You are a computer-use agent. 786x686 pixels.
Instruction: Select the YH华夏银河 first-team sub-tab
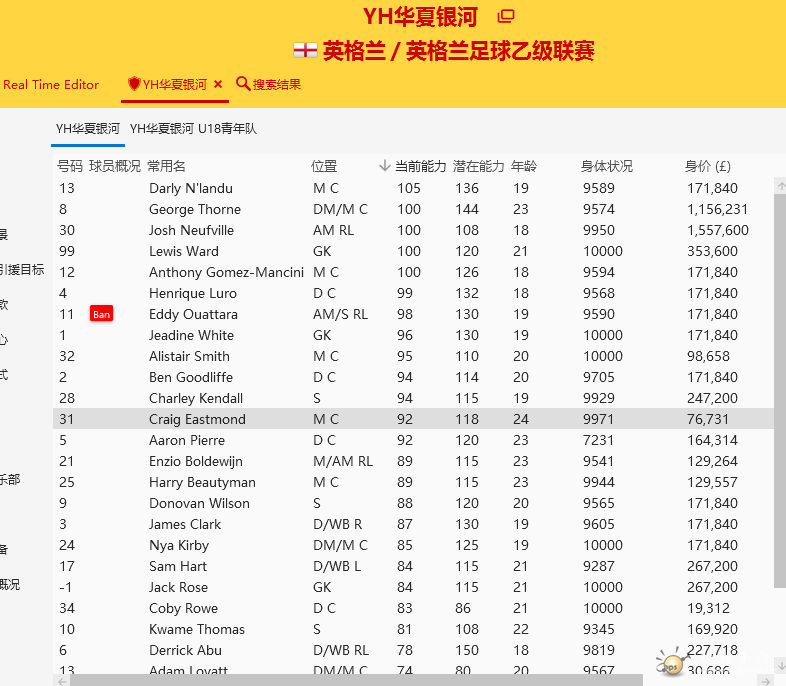pyautogui.click(x=87, y=129)
